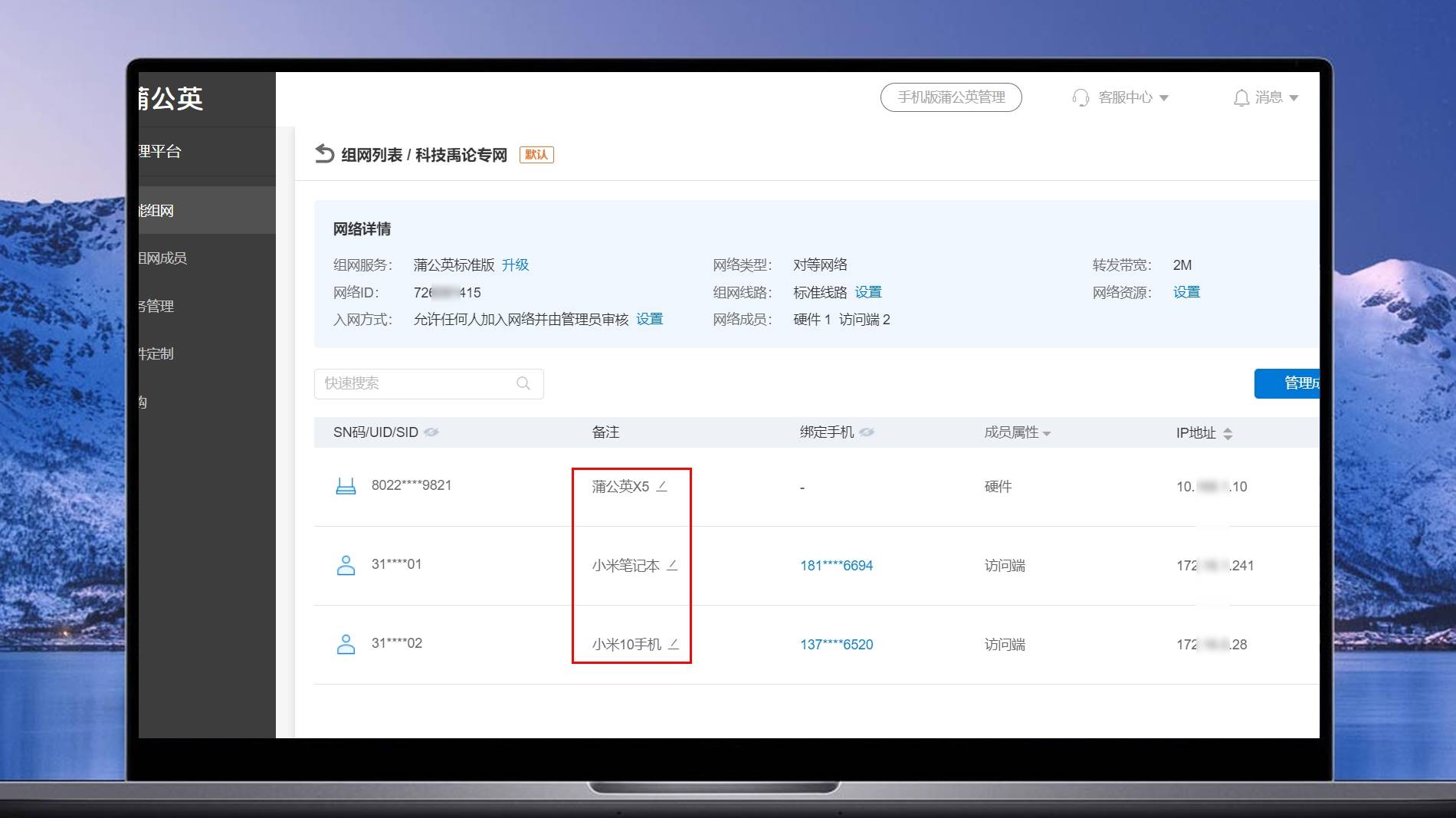
Task: Edit the 蒲公英X5 remark pencil icon
Action: pyautogui.click(x=662, y=486)
